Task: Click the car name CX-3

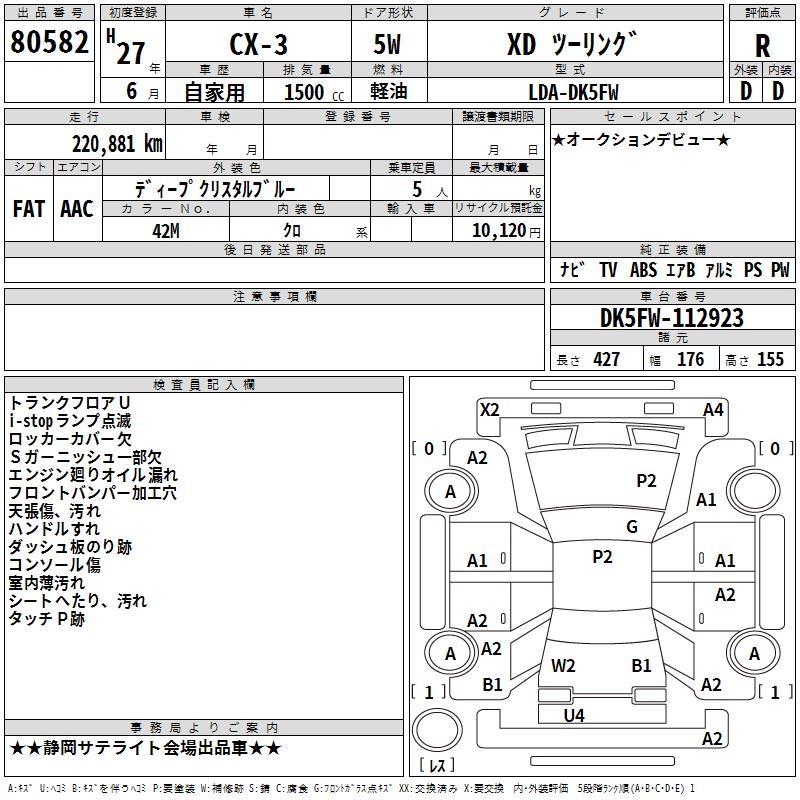Action: (x=259, y=44)
